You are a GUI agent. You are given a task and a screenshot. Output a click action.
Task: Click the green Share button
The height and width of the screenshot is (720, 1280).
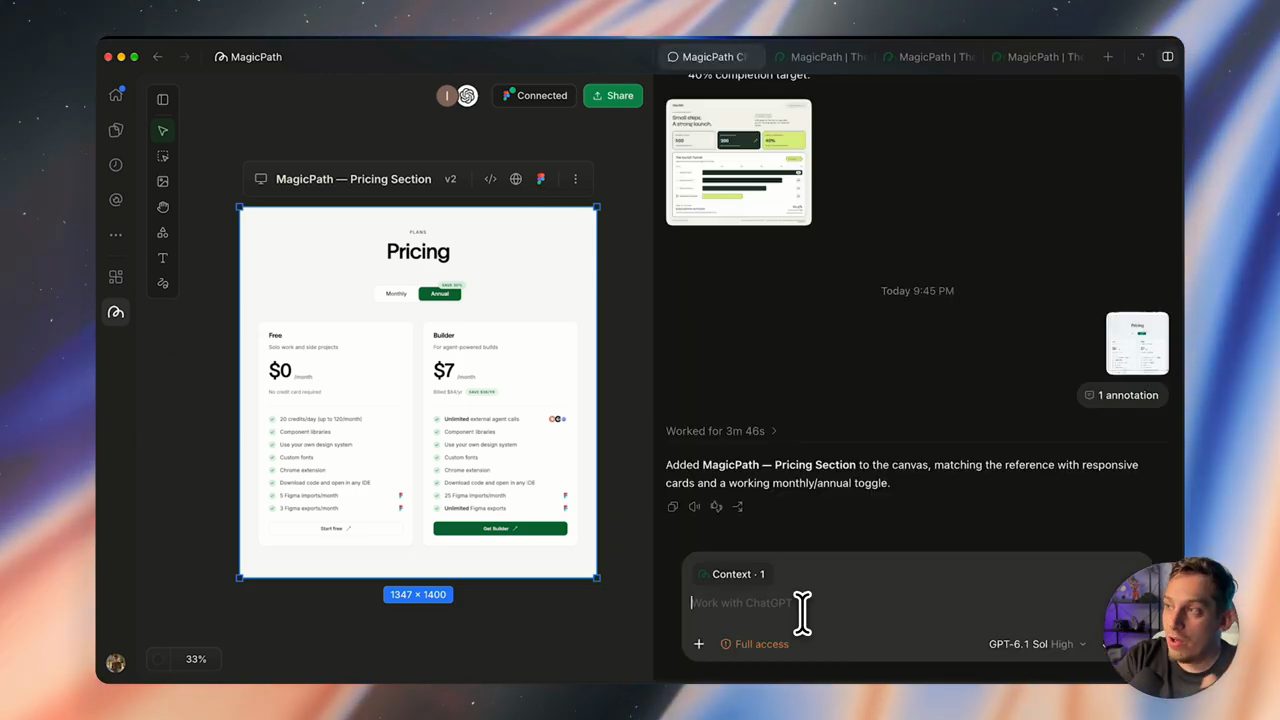[x=613, y=96]
